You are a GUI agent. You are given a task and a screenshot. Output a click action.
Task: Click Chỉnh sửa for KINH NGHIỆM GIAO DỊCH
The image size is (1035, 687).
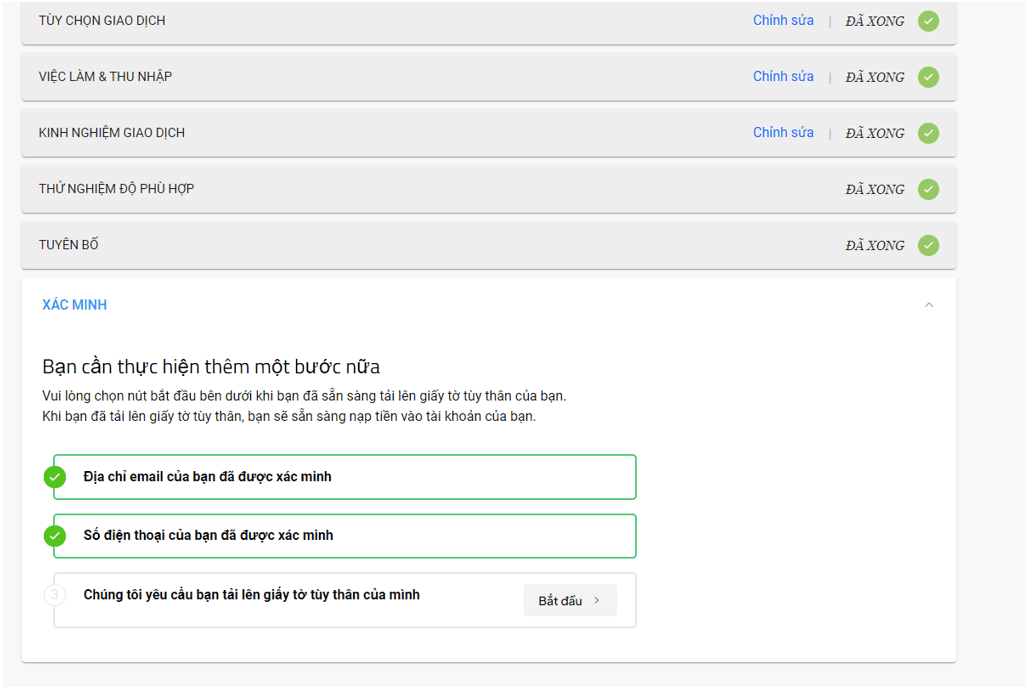[x=783, y=133]
